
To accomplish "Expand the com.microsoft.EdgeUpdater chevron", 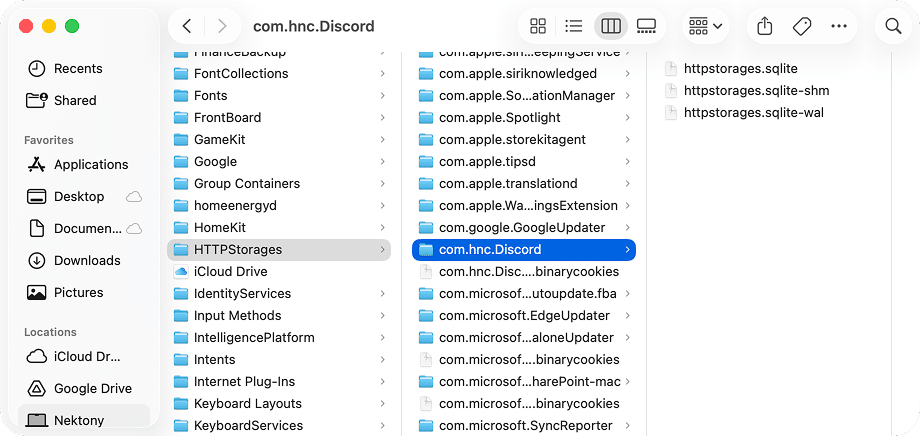I will click(x=627, y=316).
